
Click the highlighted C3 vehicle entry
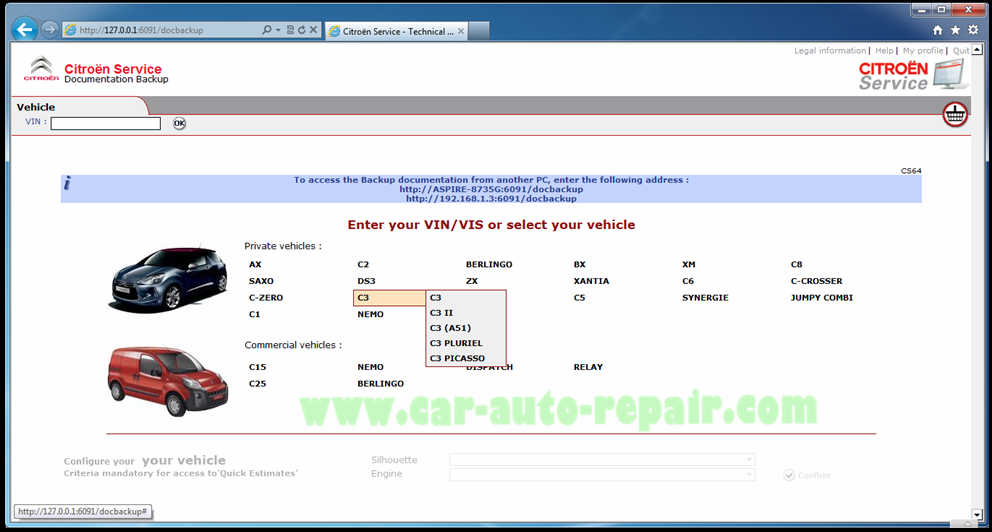[x=389, y=297]
